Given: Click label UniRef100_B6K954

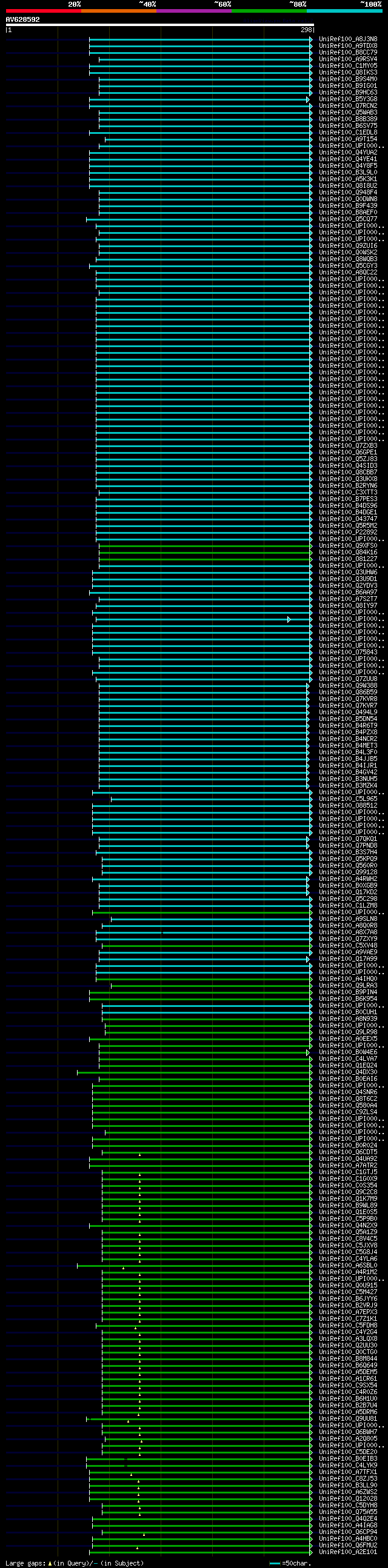Looking at the screenshot, I should 348,1000.
